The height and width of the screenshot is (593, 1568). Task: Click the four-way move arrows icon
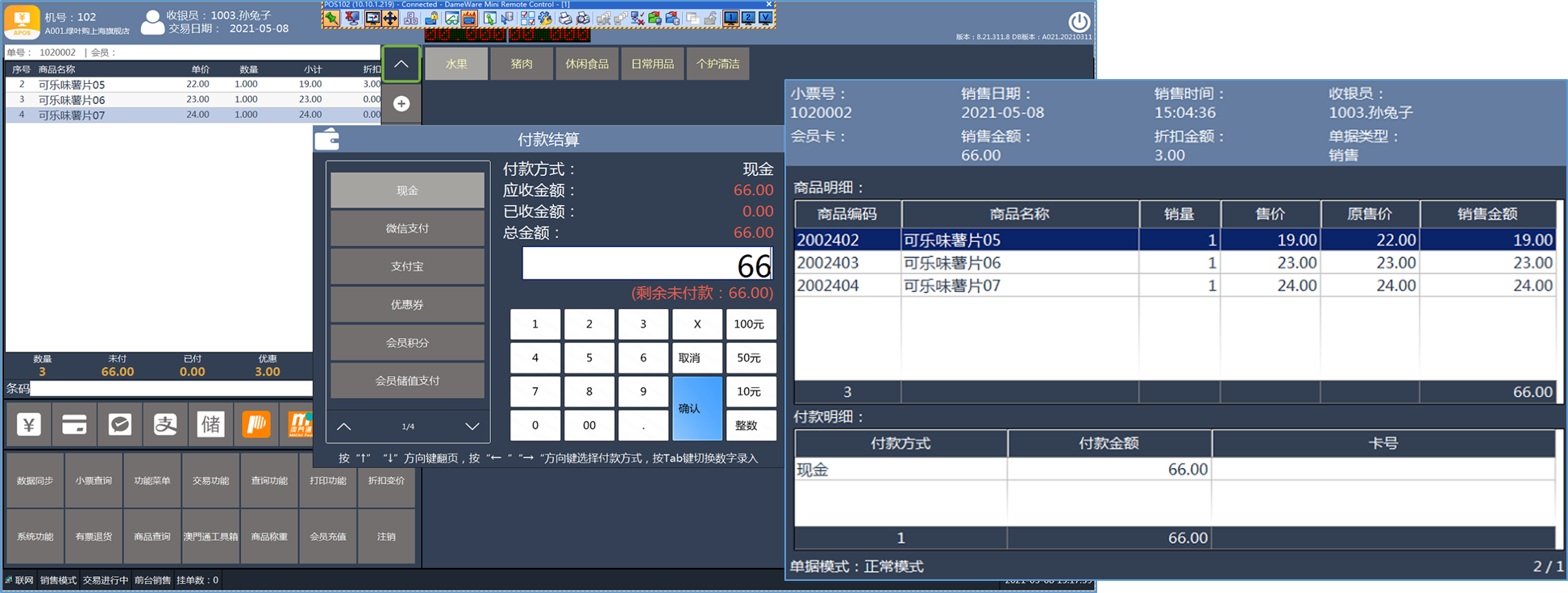tap(391, 18)
